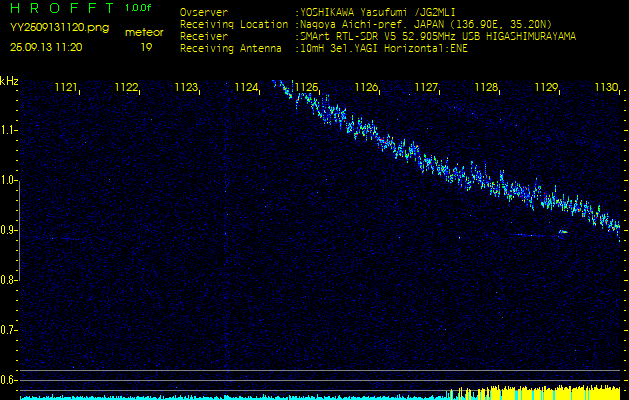
Task: Select the 1121 time marker
Action: pos(66,88)
